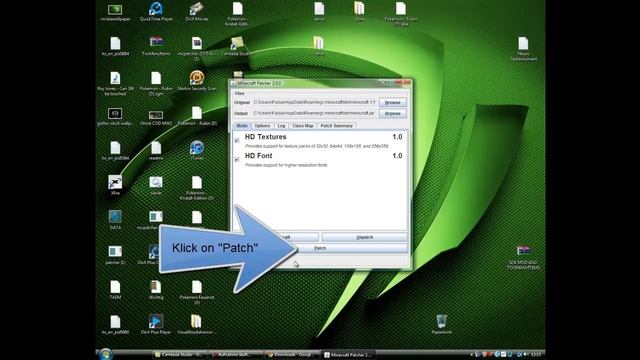The width and height of the screenshot is (640, 360).
Task: Switch to the Mods tab
Action: [242, 126]
